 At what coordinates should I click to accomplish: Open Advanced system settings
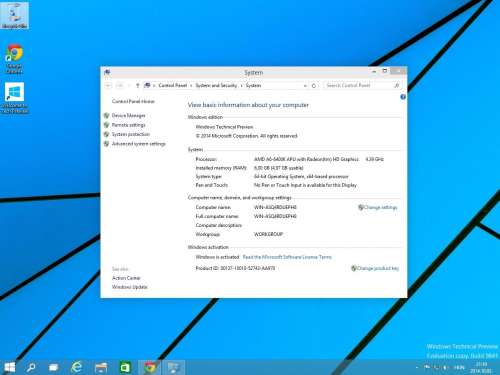pos(139,144)
